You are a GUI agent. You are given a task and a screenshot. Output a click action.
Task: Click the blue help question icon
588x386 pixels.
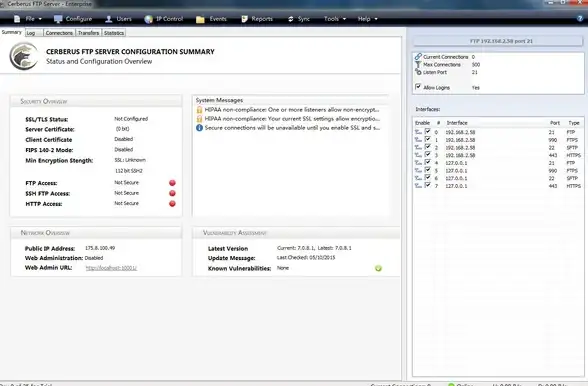[580, 18]
